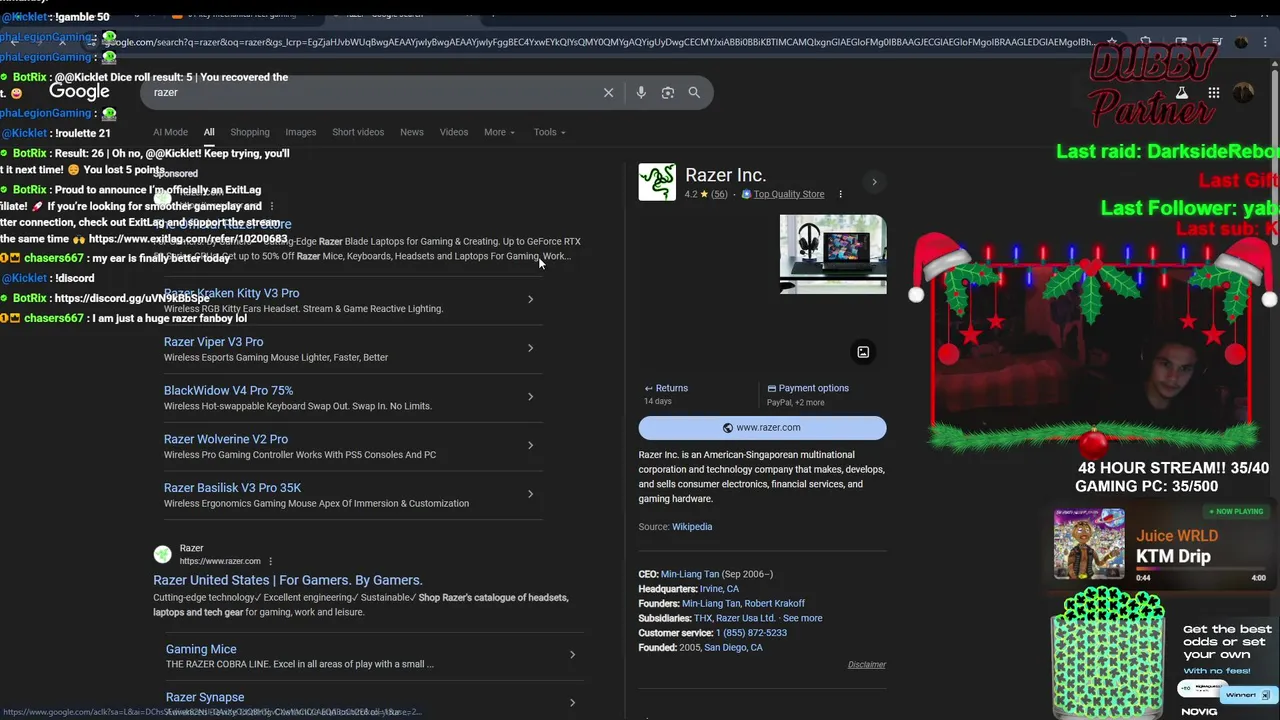Bookmark this page with the star icon
The height and width of the screenshot is (720, 1280).
point(1111,42)
